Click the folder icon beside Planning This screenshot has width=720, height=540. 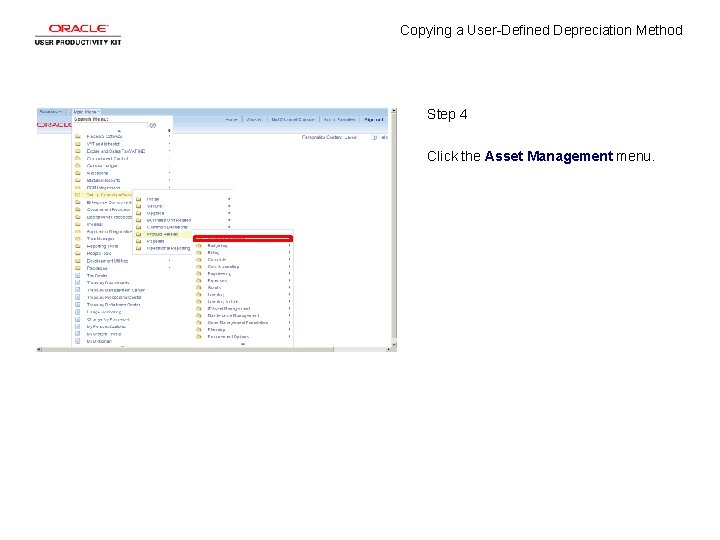(x=199, y=330)
